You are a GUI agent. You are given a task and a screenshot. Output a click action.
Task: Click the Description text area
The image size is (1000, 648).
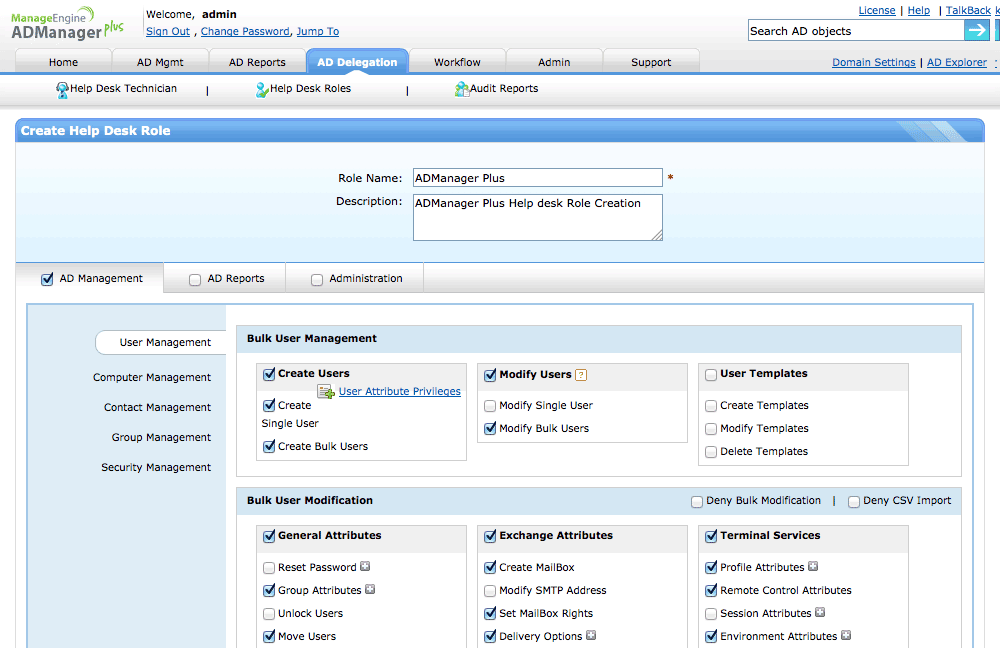coord(538,217)
